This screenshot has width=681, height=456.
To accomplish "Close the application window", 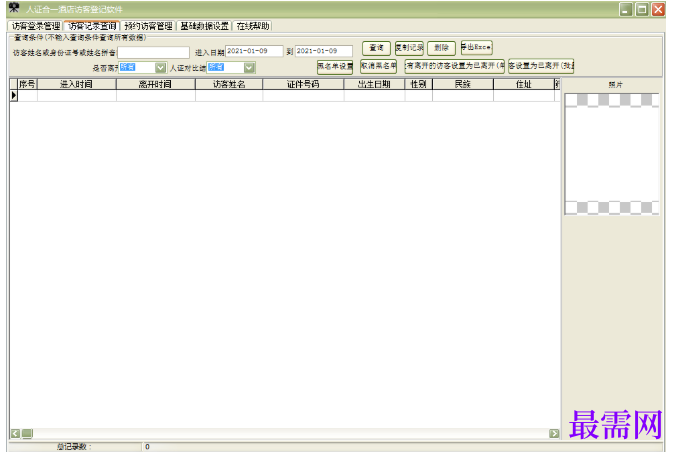I will 658,10.
